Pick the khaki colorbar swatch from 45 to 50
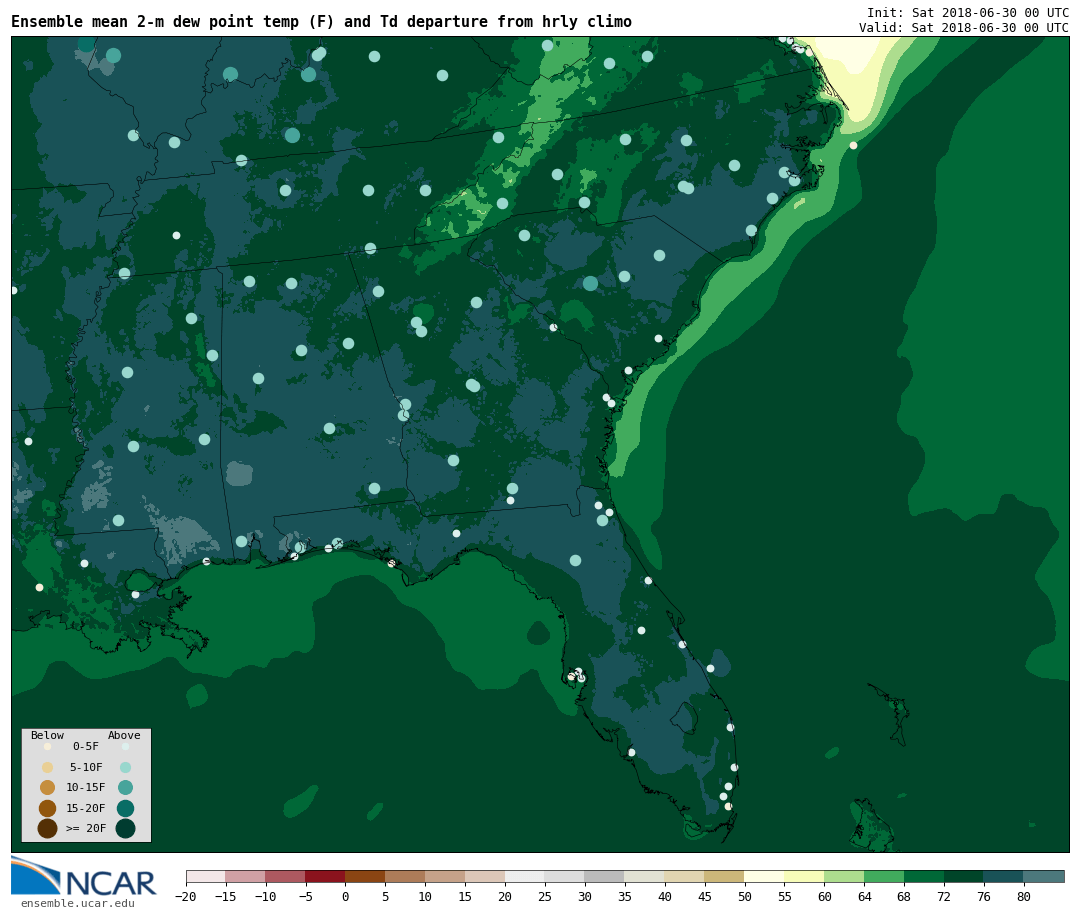1080x915 pixels. [725, 876]
